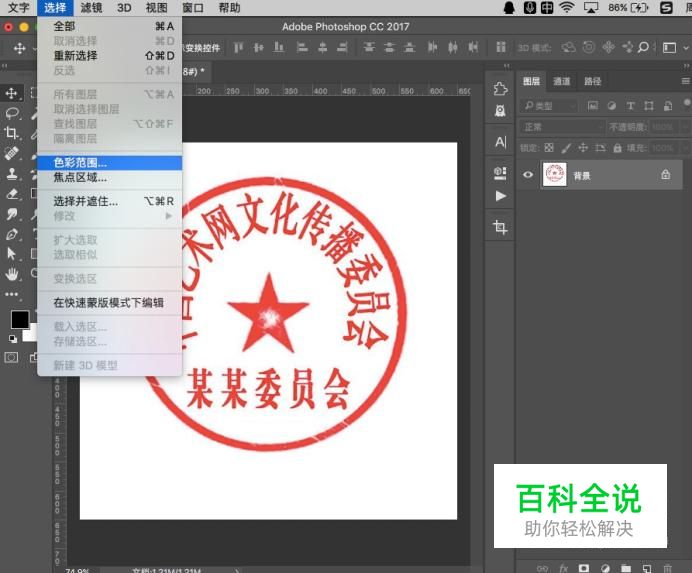The height and width of the screenshot is (573, 692).
Task: Select the Crop tool in the toolbox
Action: (x=11, y=132)
